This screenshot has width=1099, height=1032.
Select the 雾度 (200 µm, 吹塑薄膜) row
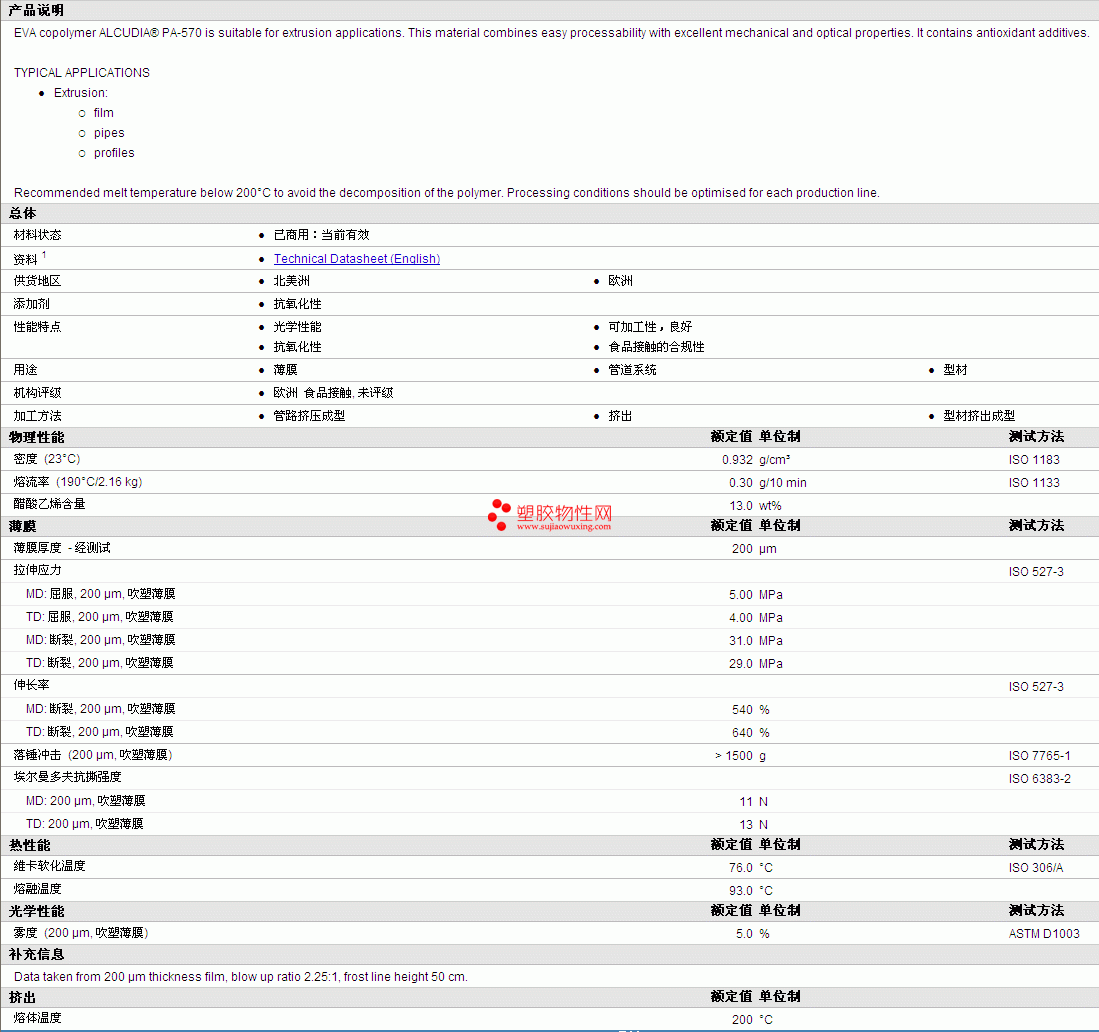pos(550,933)
